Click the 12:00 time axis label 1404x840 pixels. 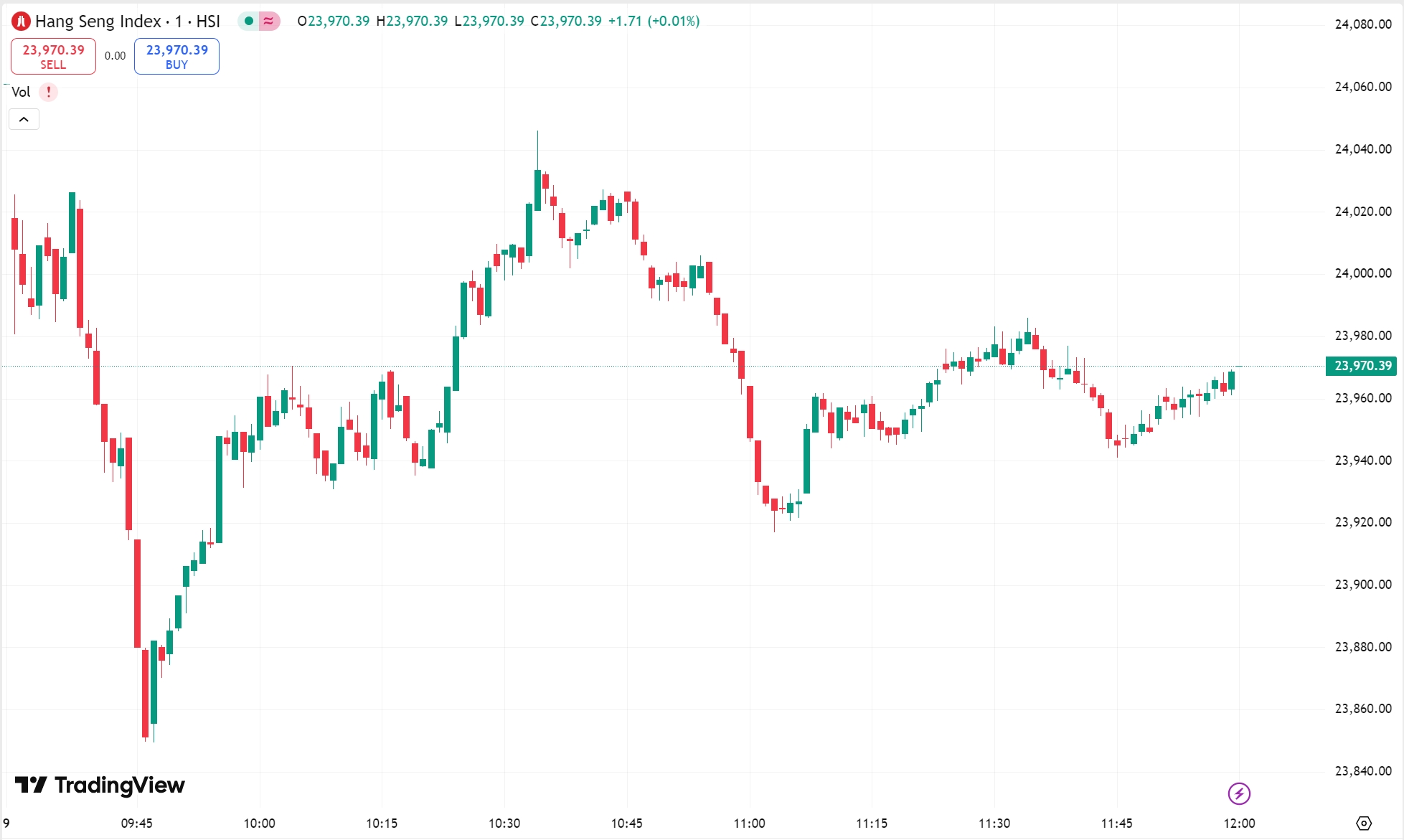pyautogui.click(x=1240, y=824)
